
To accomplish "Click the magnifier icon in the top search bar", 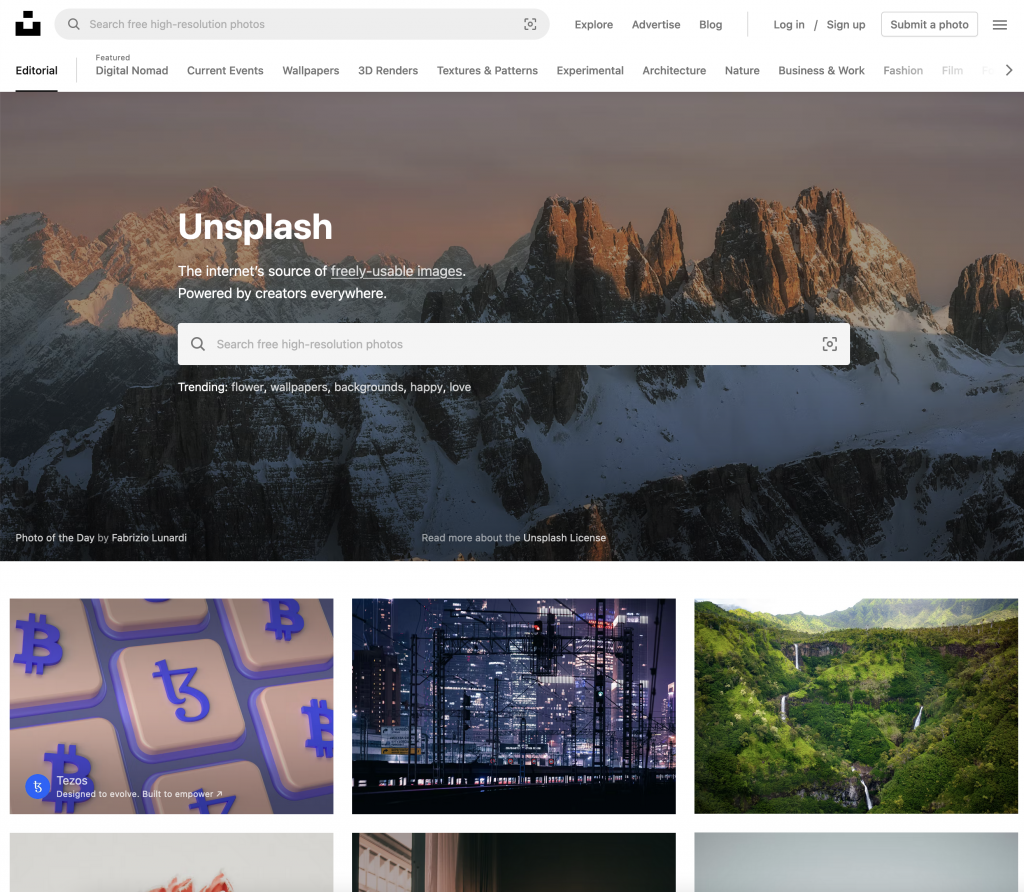I will tap(74, 24).
